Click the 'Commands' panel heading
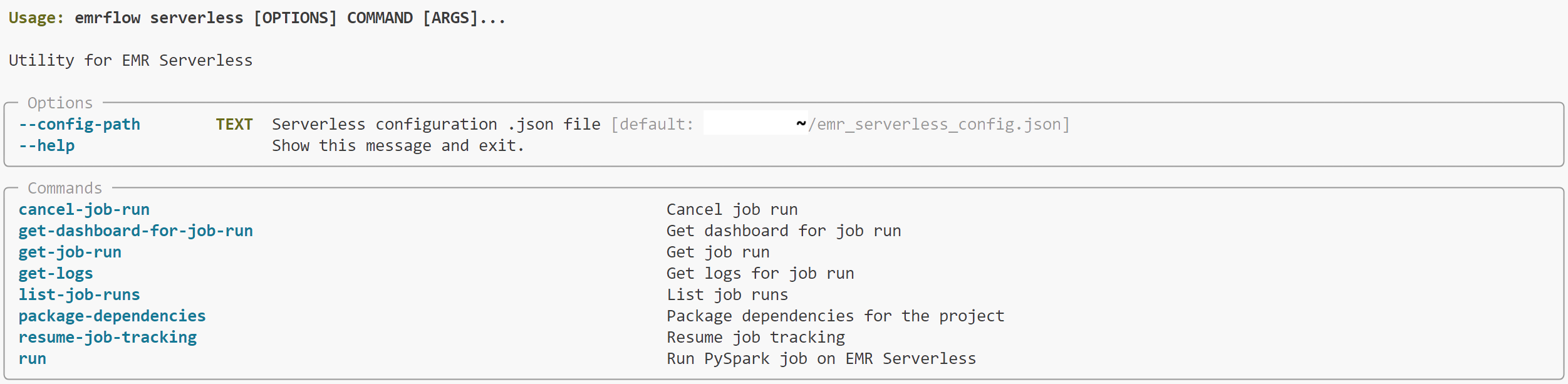 coord(65,189)
